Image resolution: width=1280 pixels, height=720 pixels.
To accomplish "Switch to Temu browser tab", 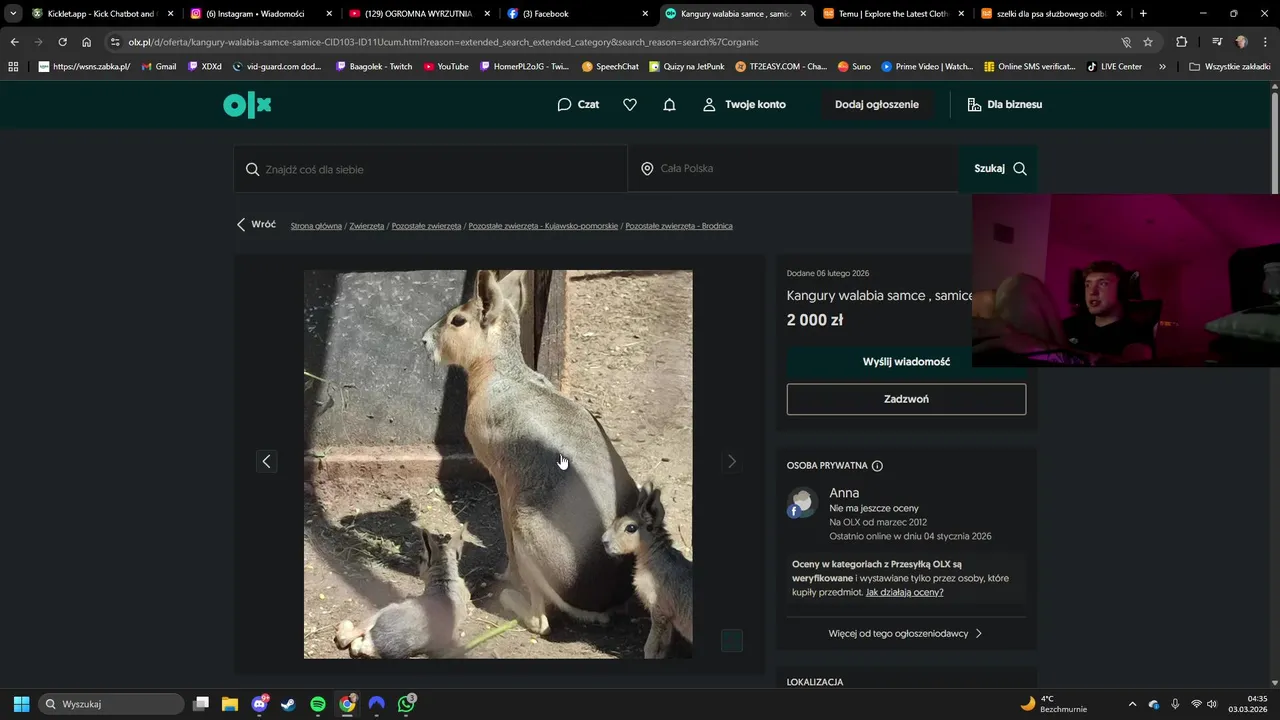I will (894, 14).
